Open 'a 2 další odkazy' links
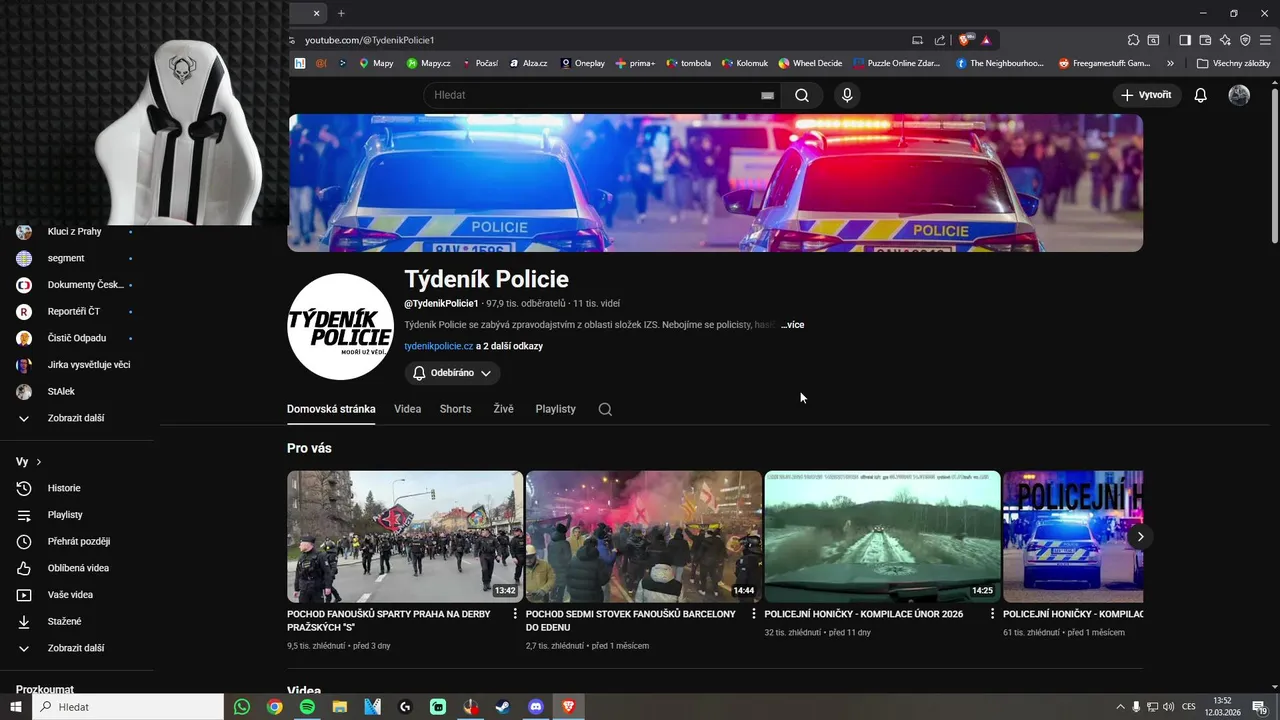 (x=509, y=346)
